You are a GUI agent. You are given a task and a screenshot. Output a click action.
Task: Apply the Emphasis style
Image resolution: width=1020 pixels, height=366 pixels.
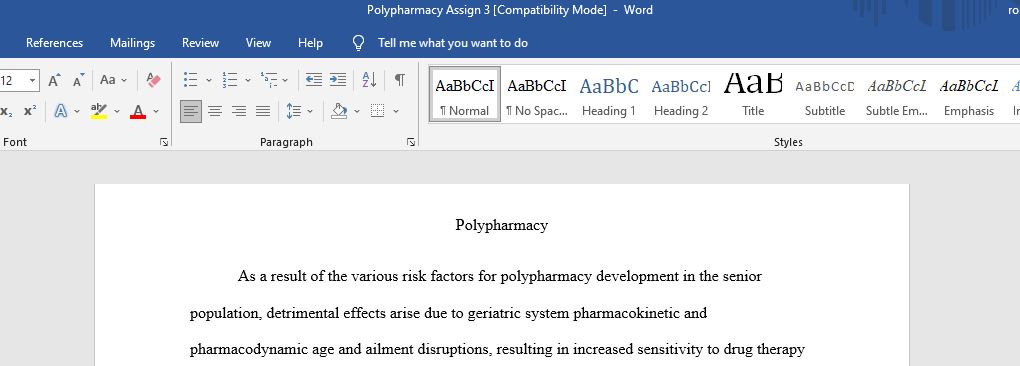click(969, 94)
